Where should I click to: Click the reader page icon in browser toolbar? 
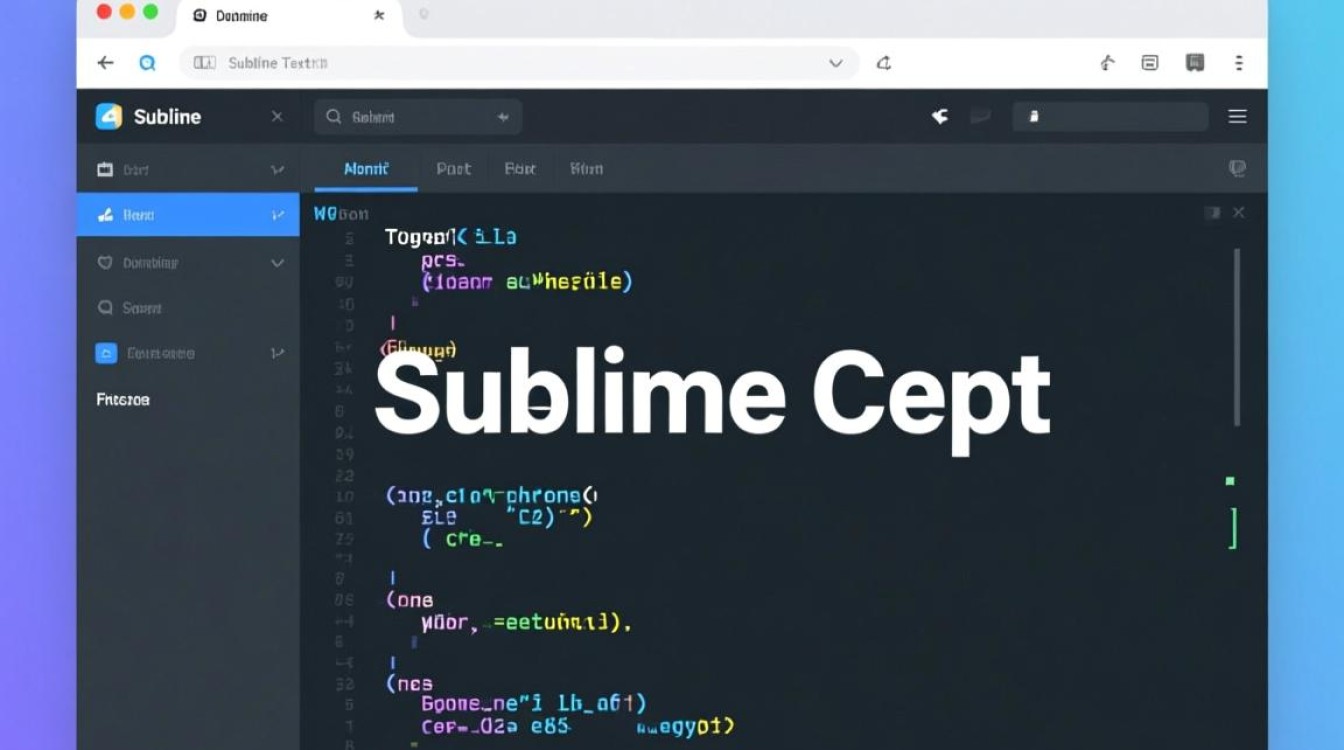(x=1150, y=63)
